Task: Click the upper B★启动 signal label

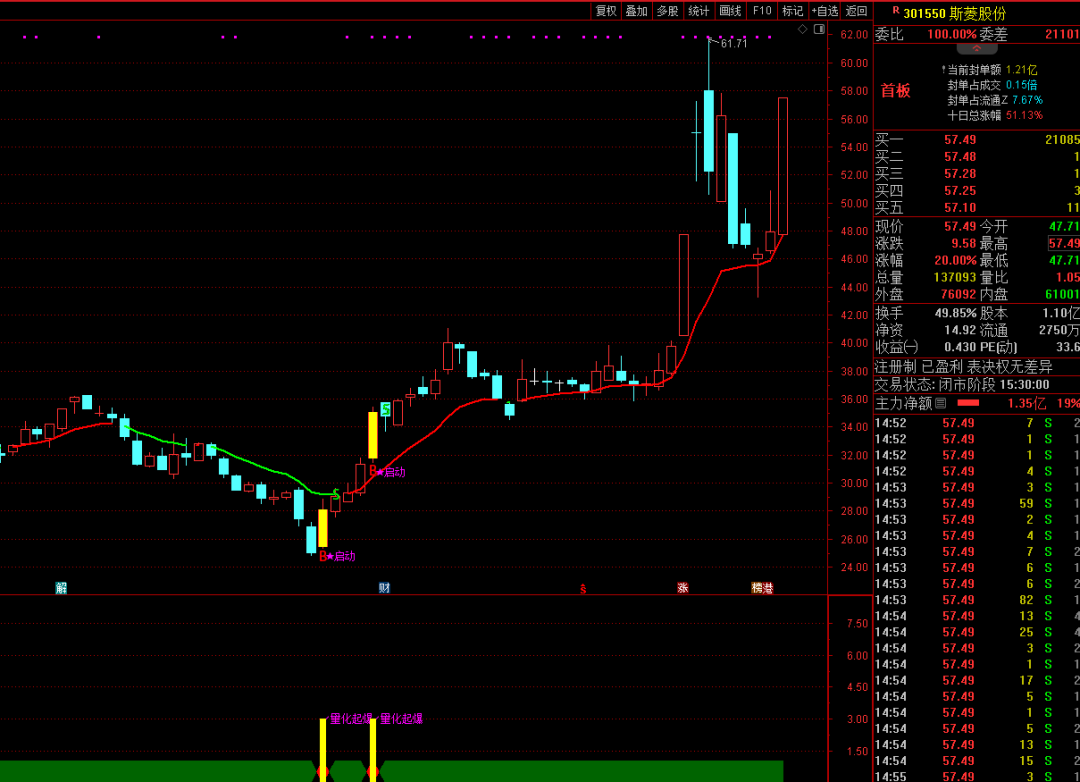Action: [387, 472]
